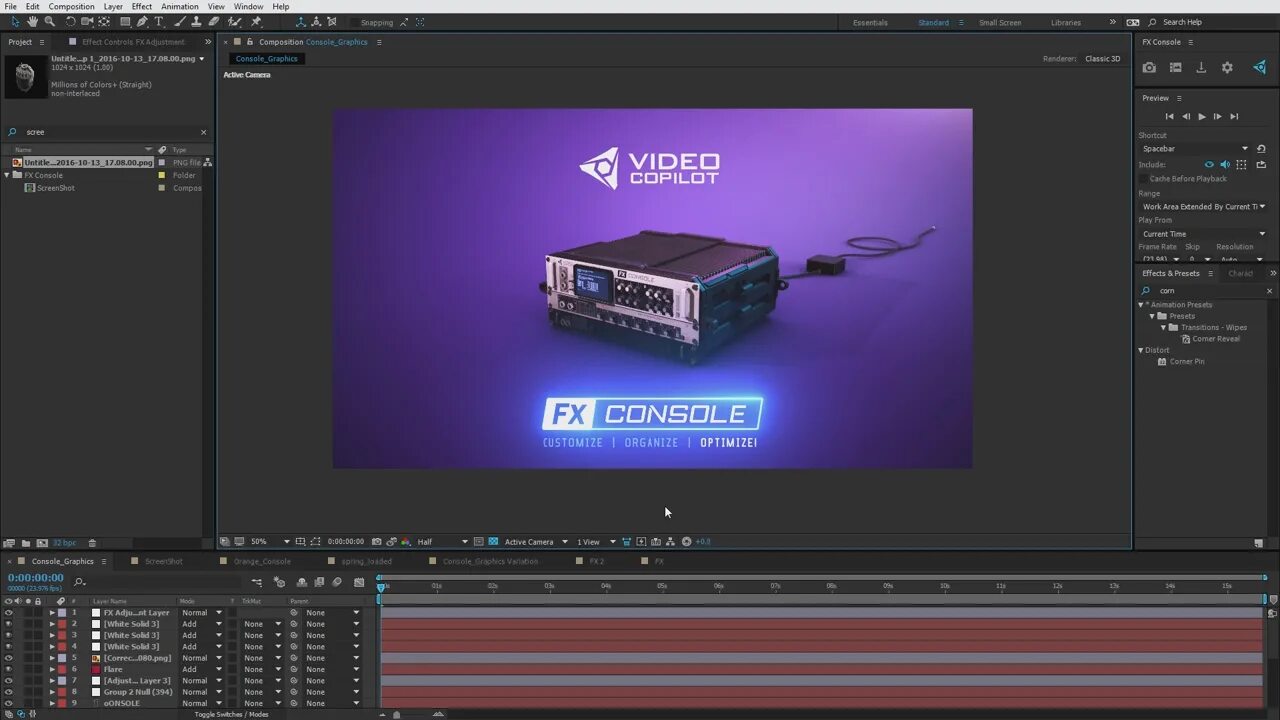The width and height of the screenshot is (1280, 720).
Task: Select the Zoom magnifier tool
Action: click(x=50, y=21)
